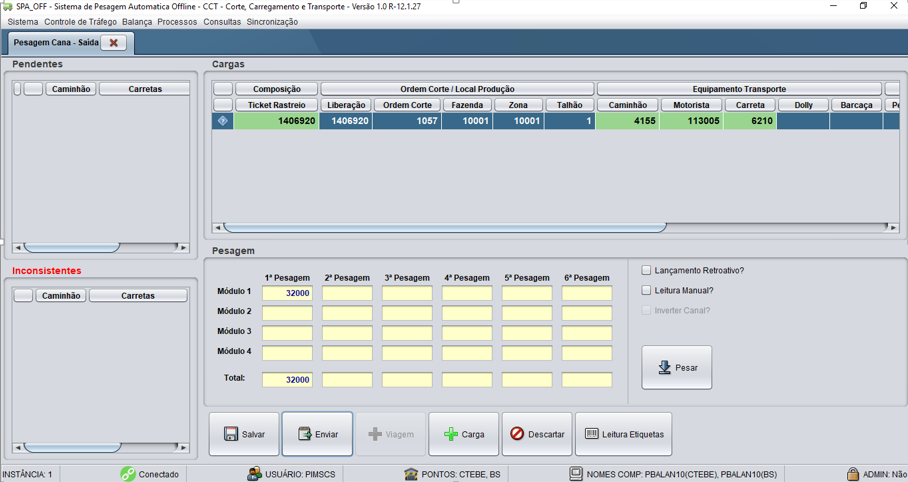Click left arrow of Cargas scrollbar

(x=218, y=228)
